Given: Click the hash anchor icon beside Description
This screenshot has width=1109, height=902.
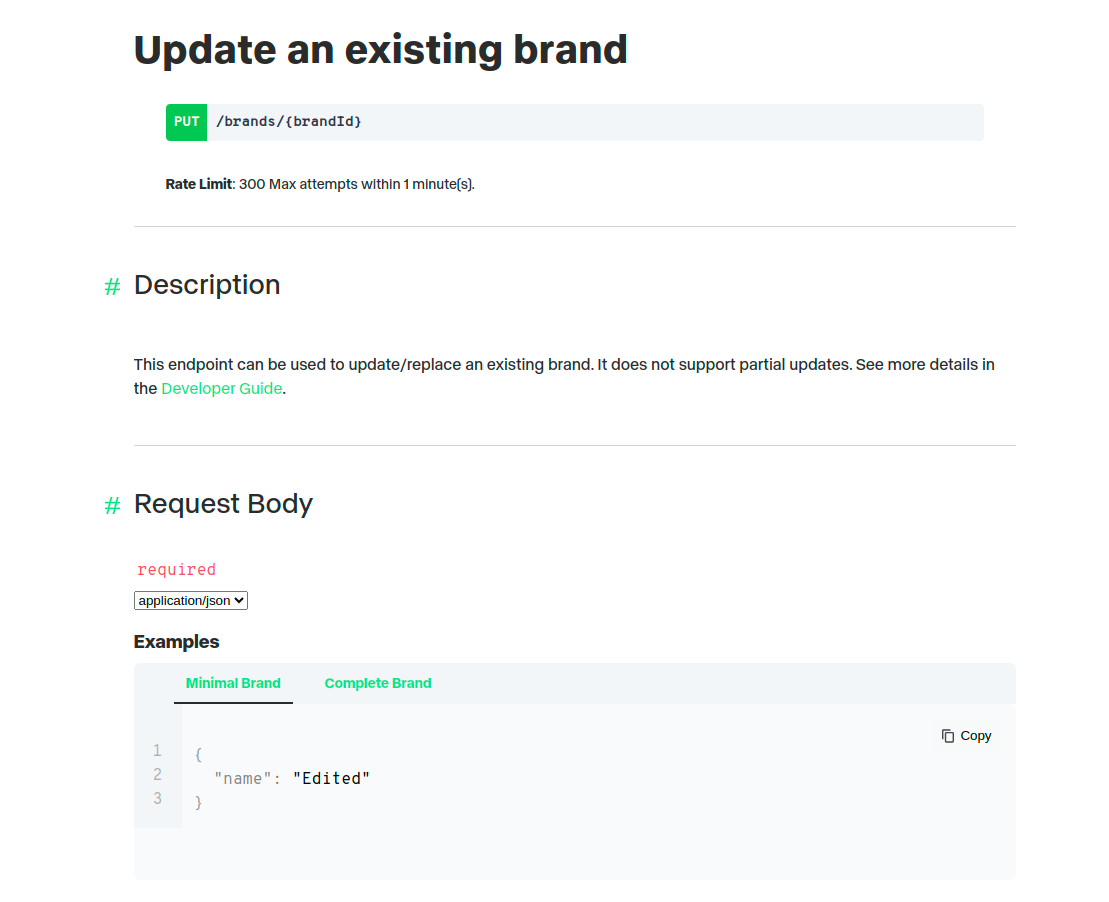Looking at the screenshot, I should pos(112,287).
